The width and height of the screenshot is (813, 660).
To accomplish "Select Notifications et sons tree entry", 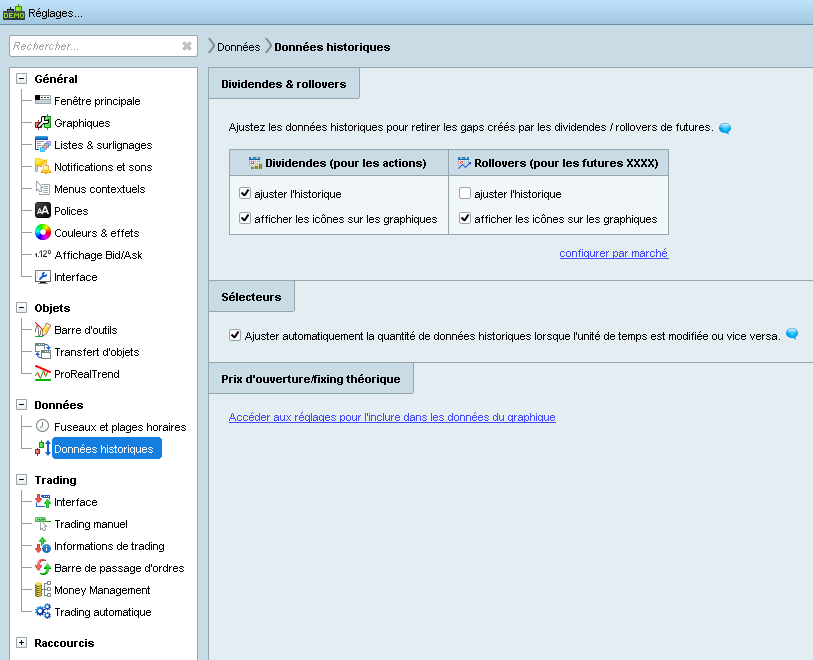I will [103, 167].
